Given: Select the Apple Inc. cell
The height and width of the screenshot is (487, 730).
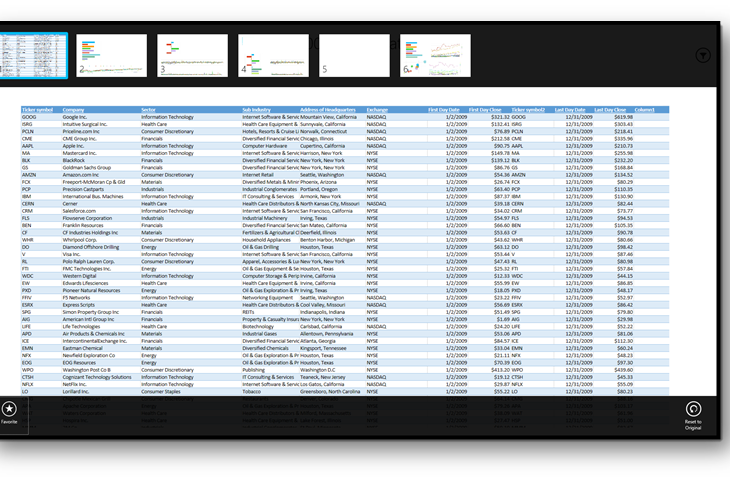Looking at the screenshot, I should (74, 146).
